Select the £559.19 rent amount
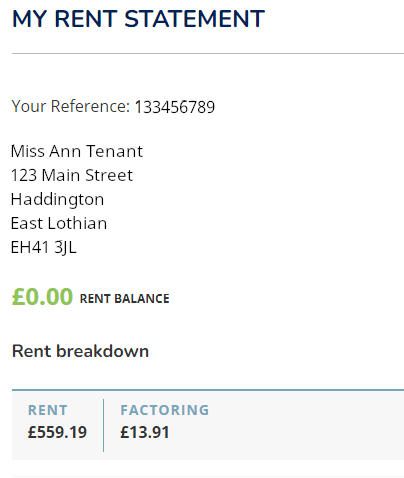404x478 pixels. click(57, 432)
